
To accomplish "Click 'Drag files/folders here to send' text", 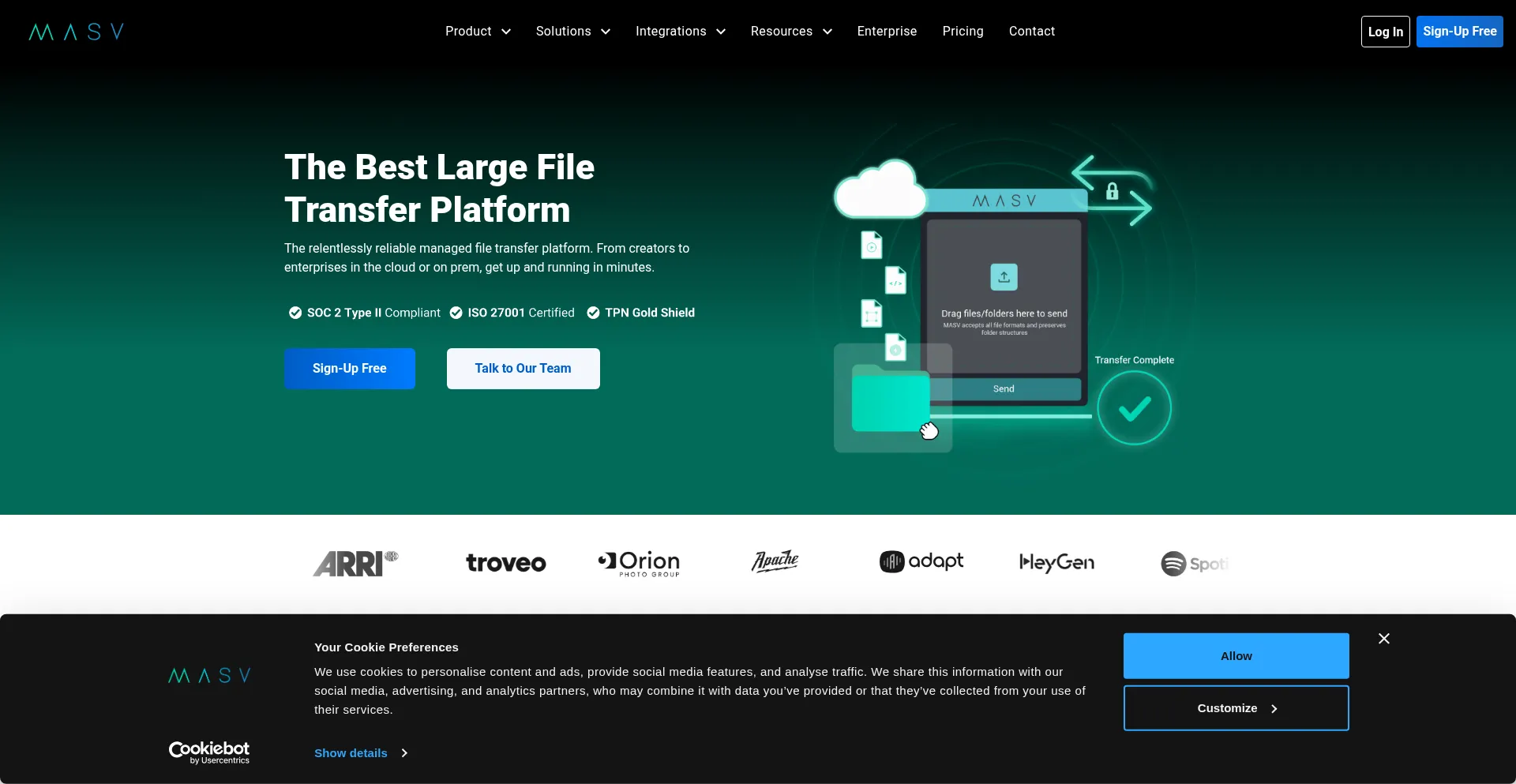I will [1004, 313].
